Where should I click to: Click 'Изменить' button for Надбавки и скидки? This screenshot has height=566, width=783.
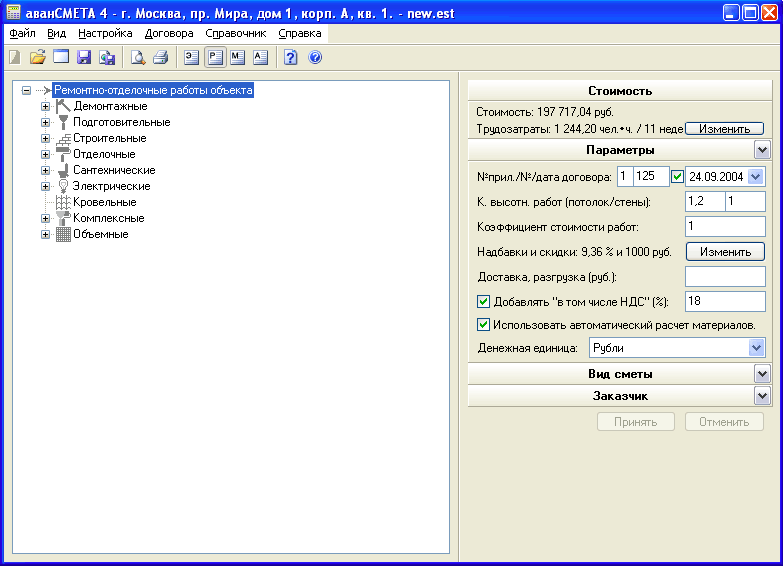click(724, 252)
